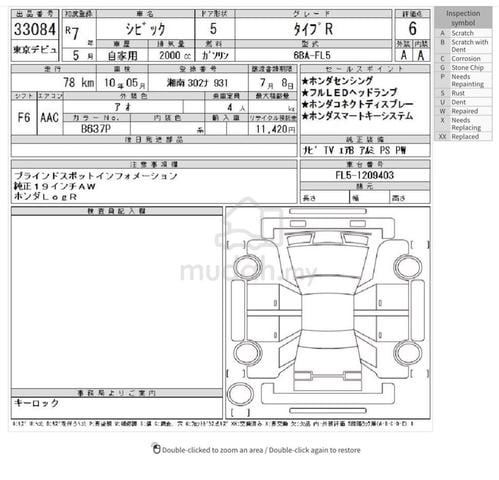This screenshot has width=499, height=480.
Task: Click the front-left wheel on car diagram
Action: (248, 267)
